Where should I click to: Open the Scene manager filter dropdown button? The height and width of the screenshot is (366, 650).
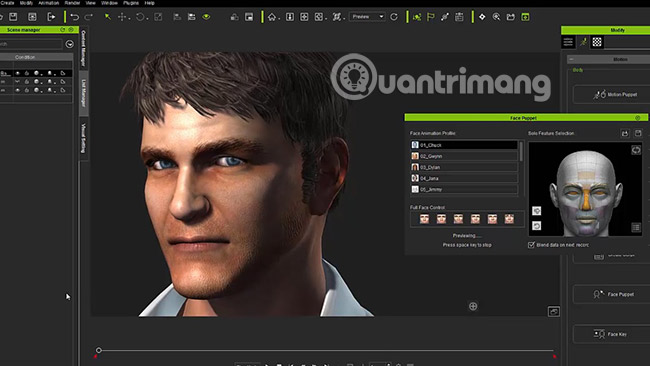(x=70, y=44)
